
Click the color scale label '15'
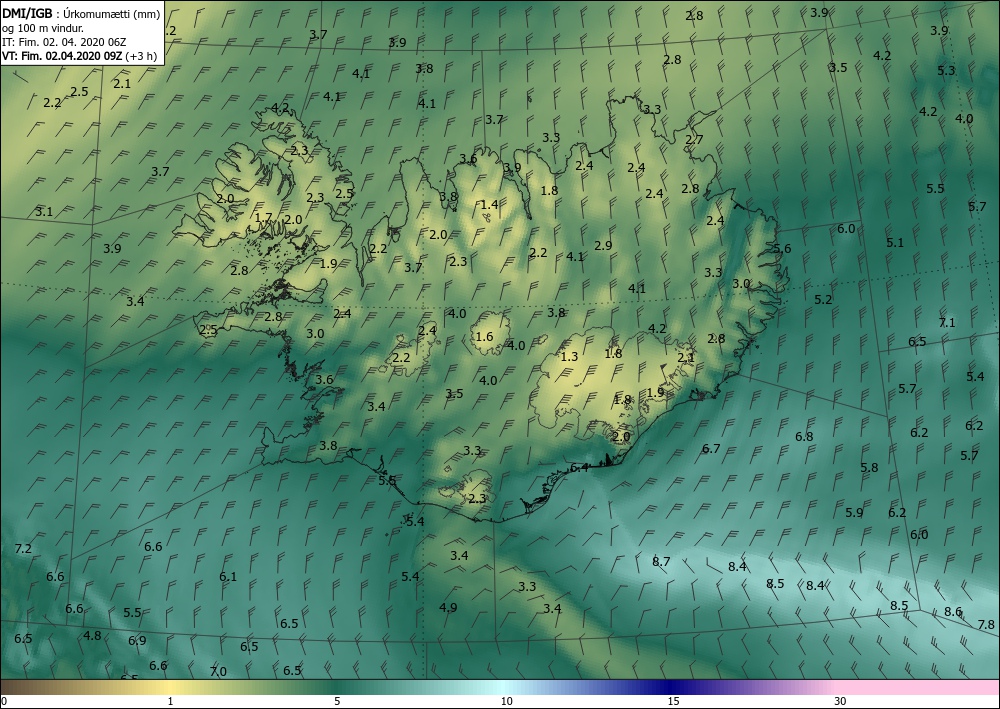(673, 702)
